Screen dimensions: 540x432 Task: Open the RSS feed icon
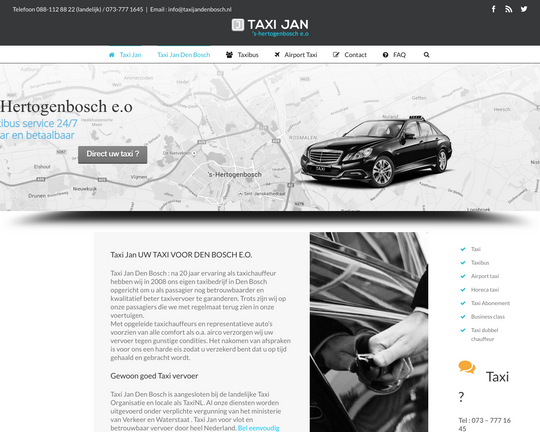click(508, 9)
